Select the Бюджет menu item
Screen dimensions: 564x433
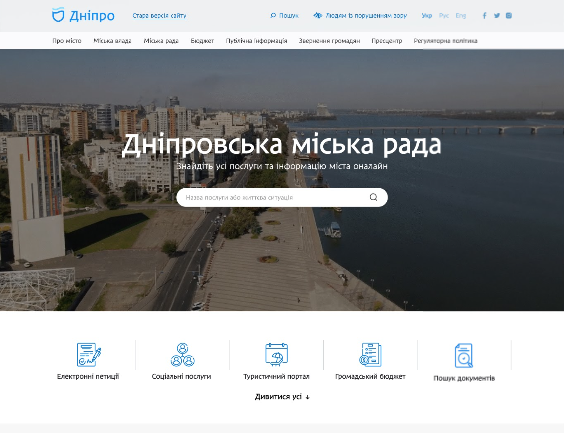pos(202,41)
